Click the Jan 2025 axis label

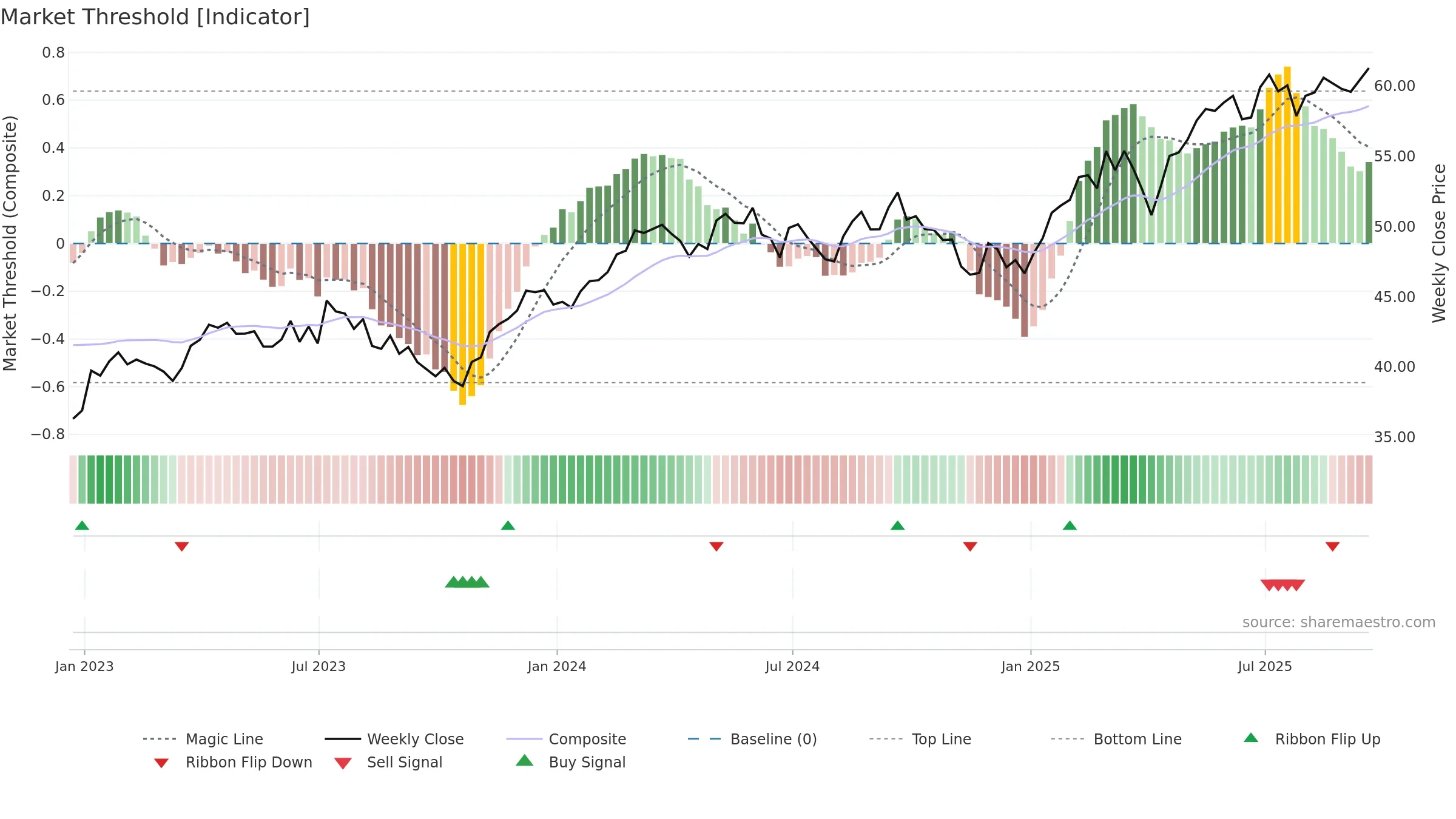point(1031,667)
